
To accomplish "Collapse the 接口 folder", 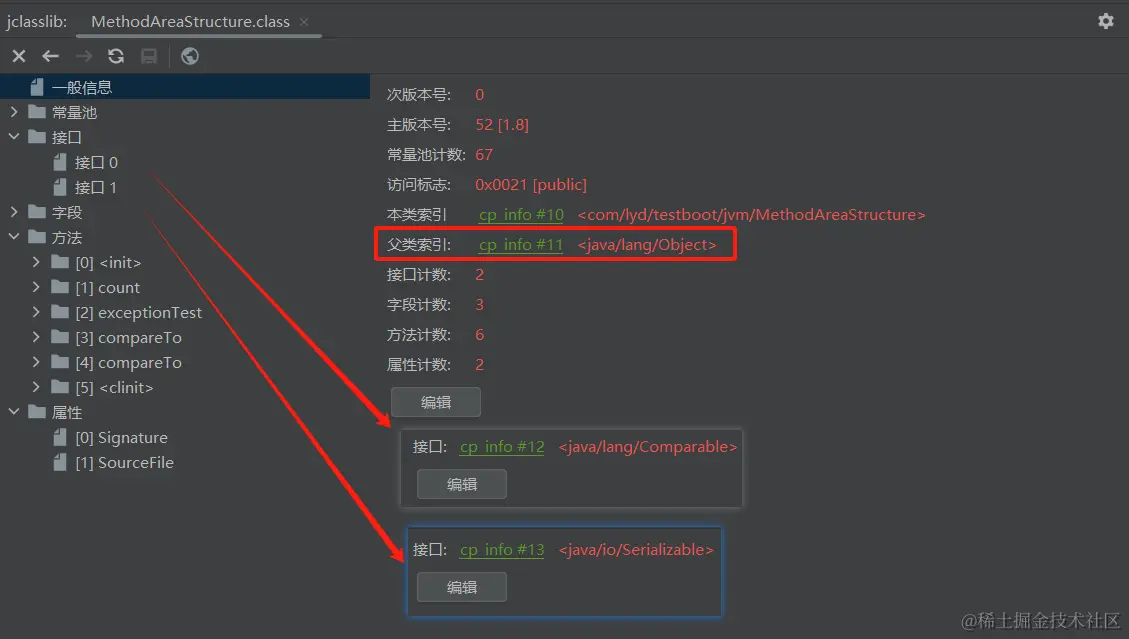I will point(14,136).
